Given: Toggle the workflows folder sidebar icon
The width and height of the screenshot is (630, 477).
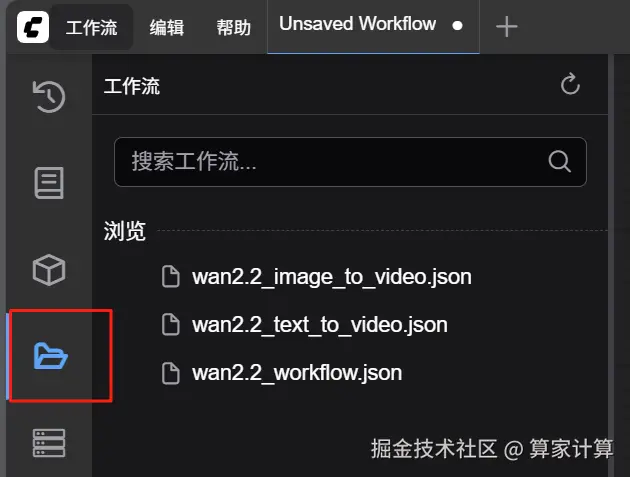Looking at the screenshot, I should click(x=50, y=356).
